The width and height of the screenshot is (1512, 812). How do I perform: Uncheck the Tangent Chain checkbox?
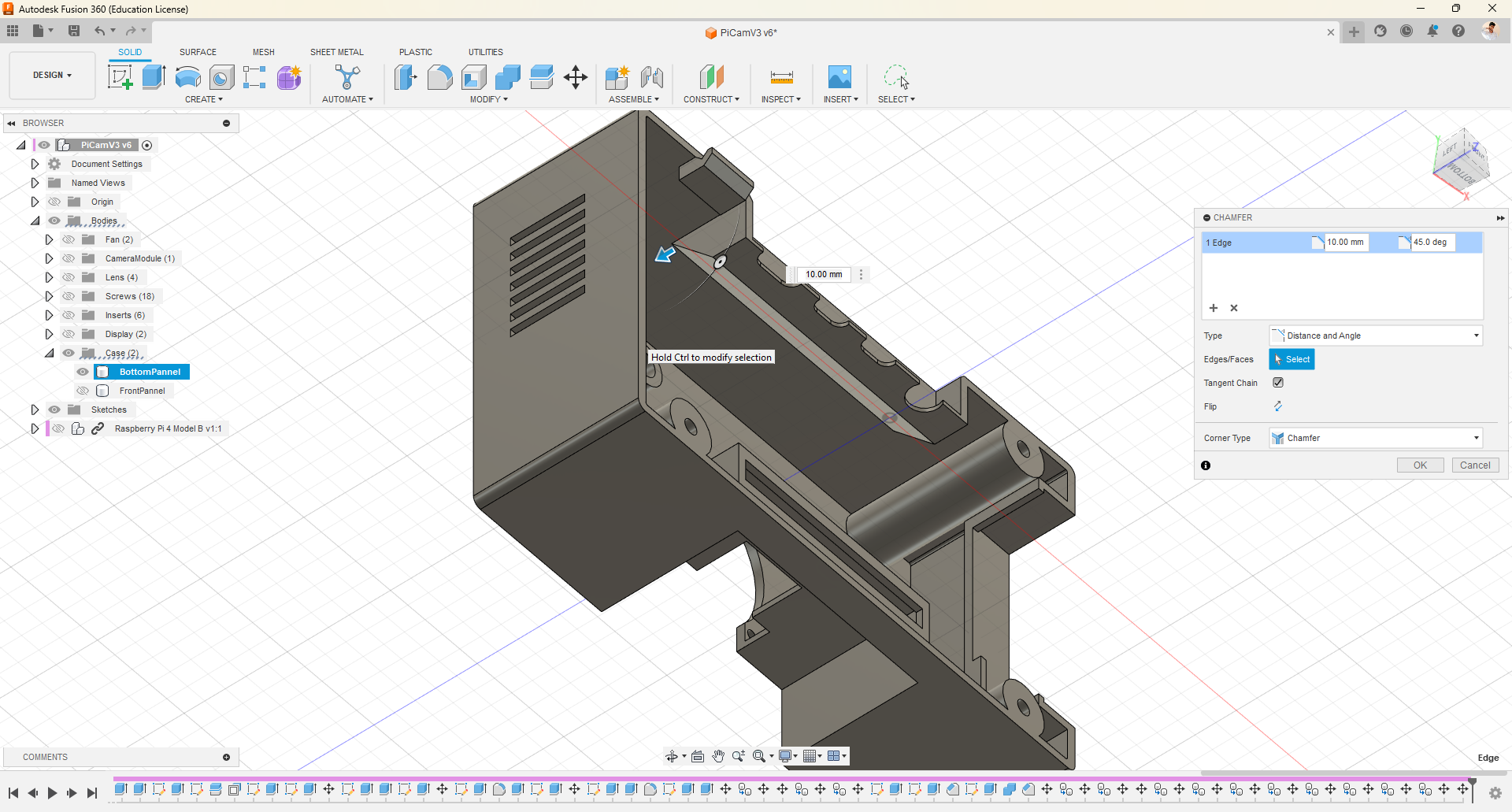1278,383
